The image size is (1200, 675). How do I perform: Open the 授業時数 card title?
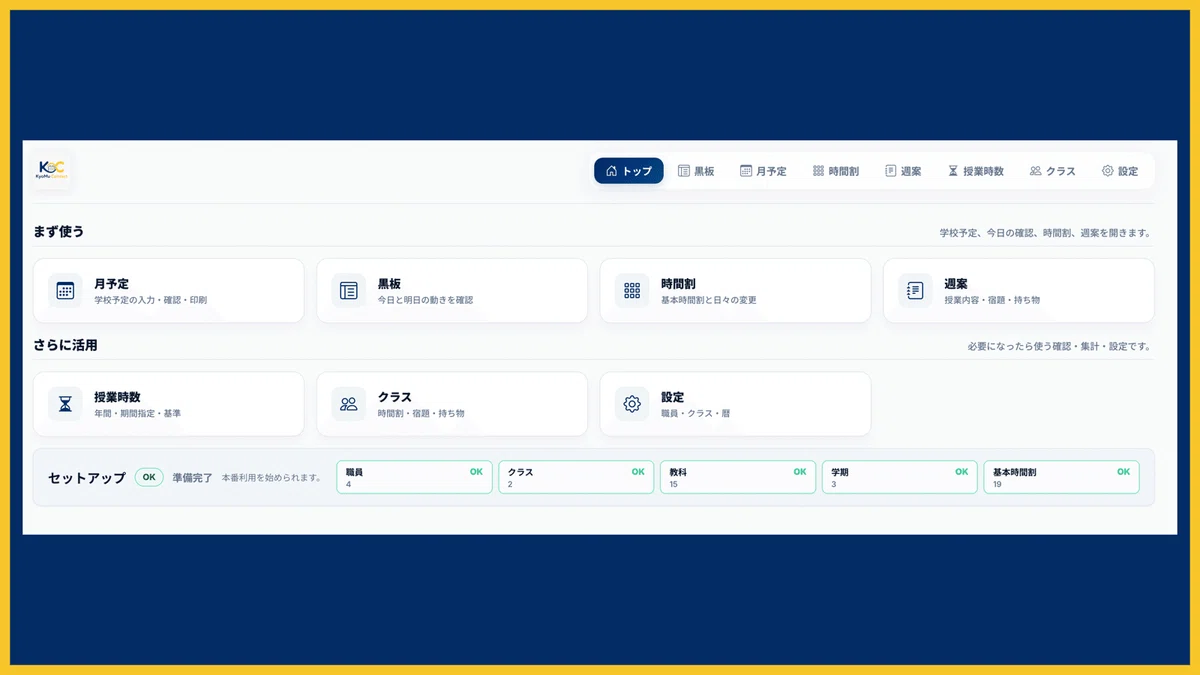point(118,397)
